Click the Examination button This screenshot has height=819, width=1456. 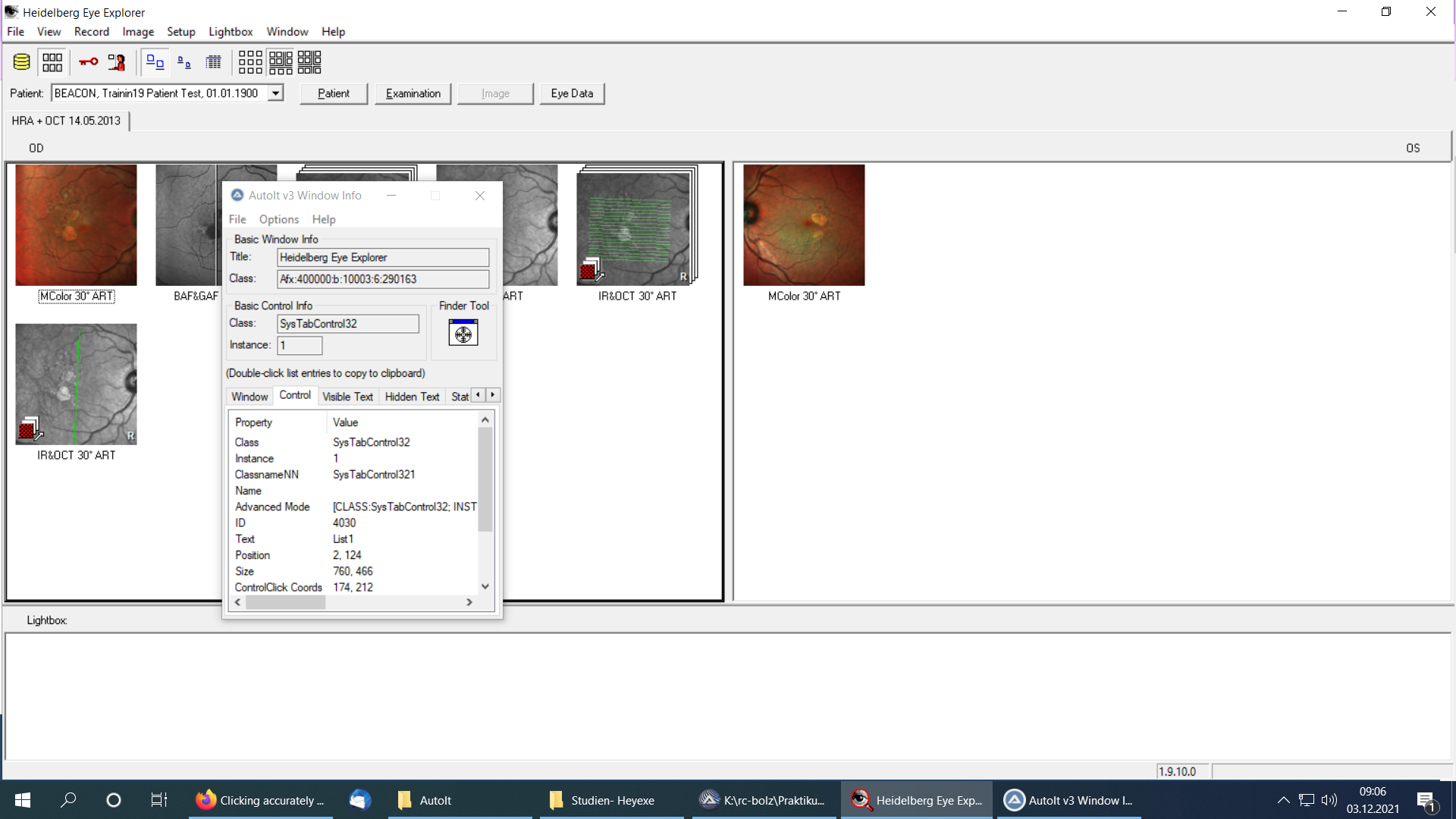pos(413,93)
